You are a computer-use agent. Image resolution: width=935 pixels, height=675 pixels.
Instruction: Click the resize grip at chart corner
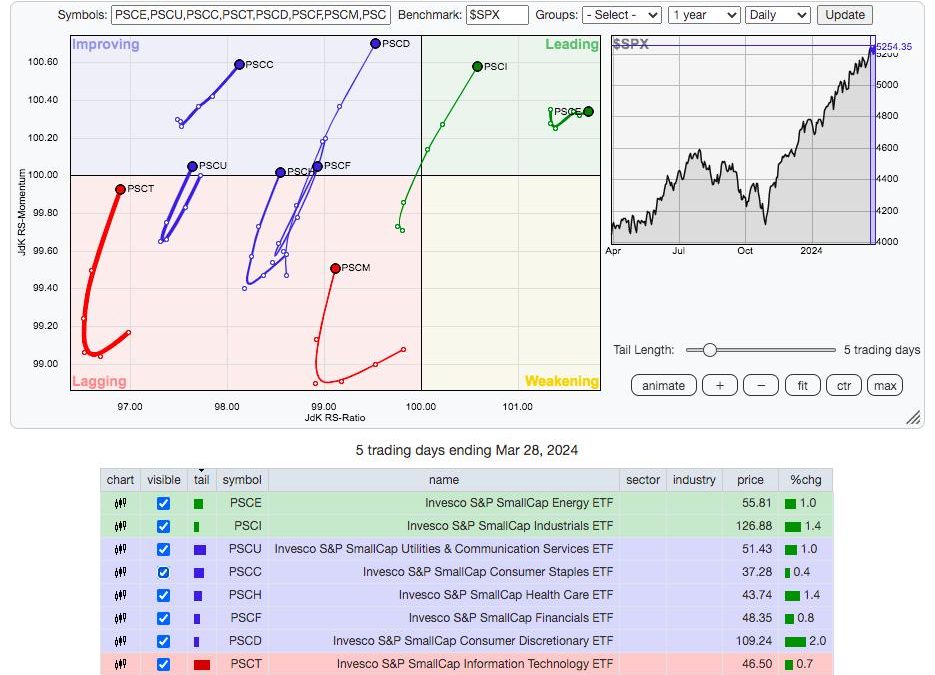[x=913, y=417]
